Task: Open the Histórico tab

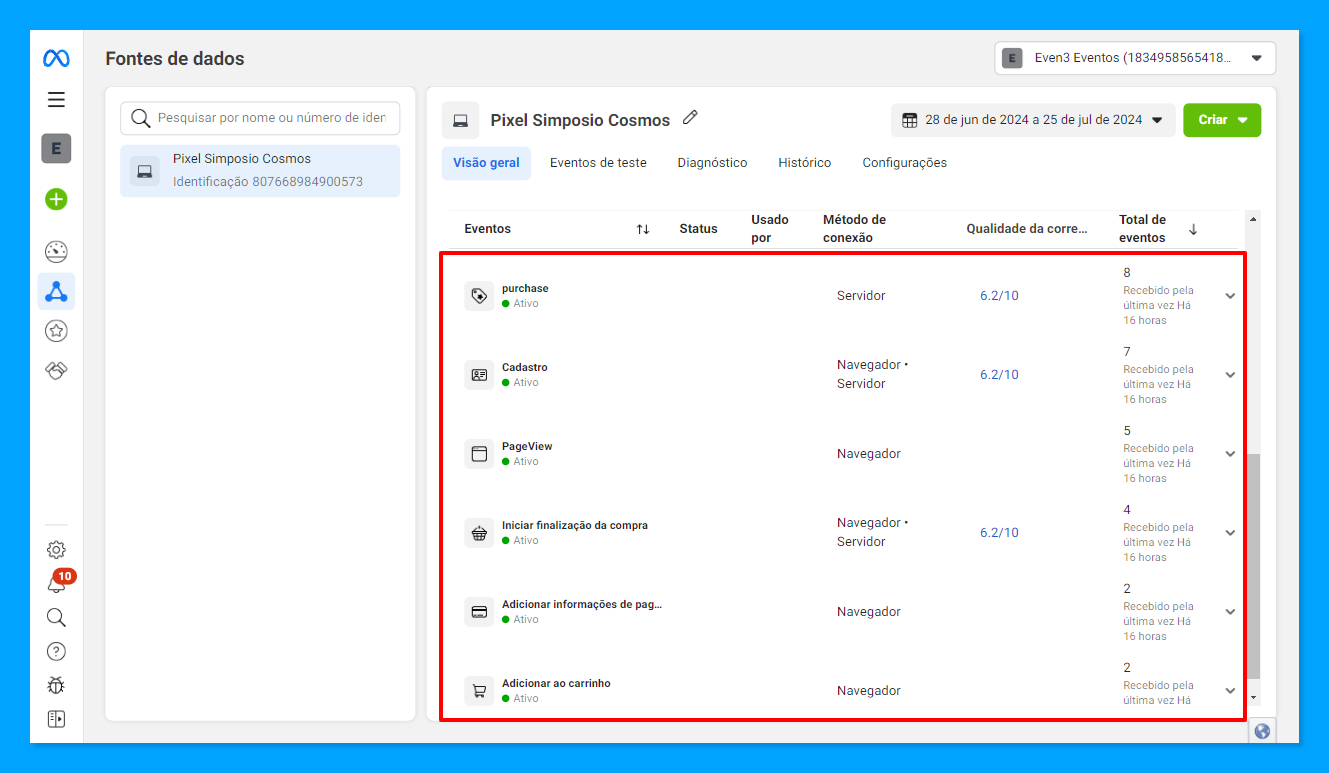Action: click(805, 163)
